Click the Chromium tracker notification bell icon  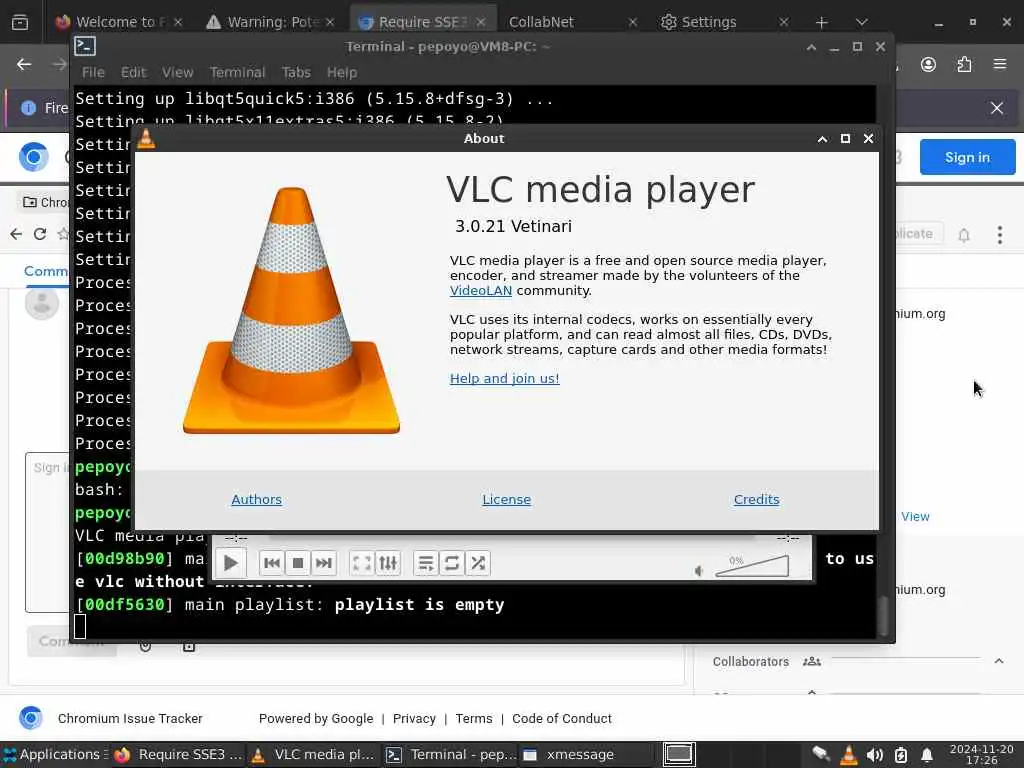pos(964,235)
